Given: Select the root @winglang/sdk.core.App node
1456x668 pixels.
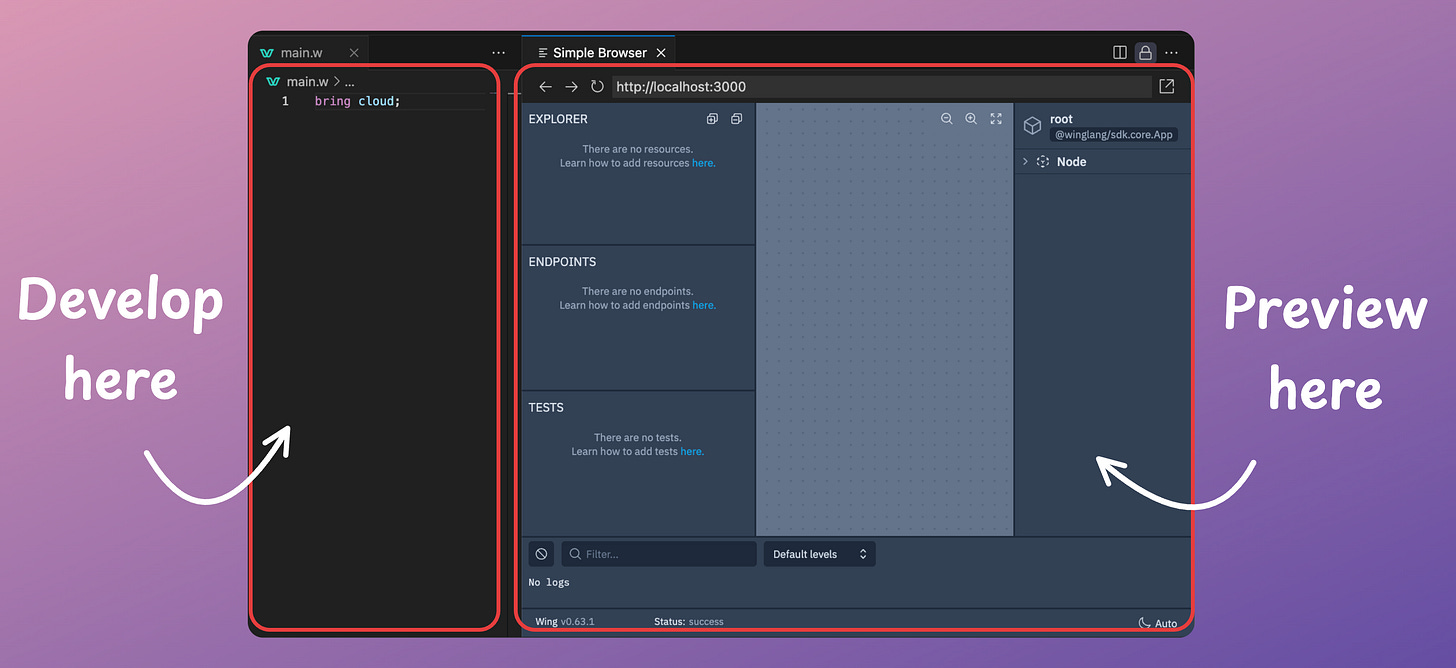Looking at the screenshot, I should tap(1100, 125).
